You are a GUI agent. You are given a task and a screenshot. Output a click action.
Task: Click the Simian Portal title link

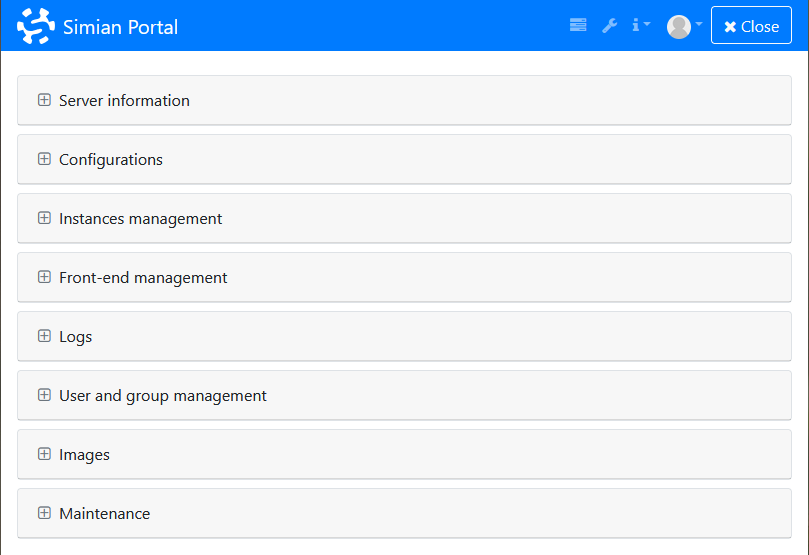120,27
